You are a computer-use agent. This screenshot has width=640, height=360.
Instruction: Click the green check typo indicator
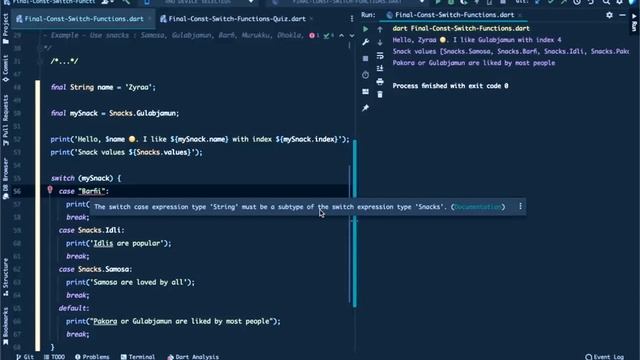pos(328,36)
